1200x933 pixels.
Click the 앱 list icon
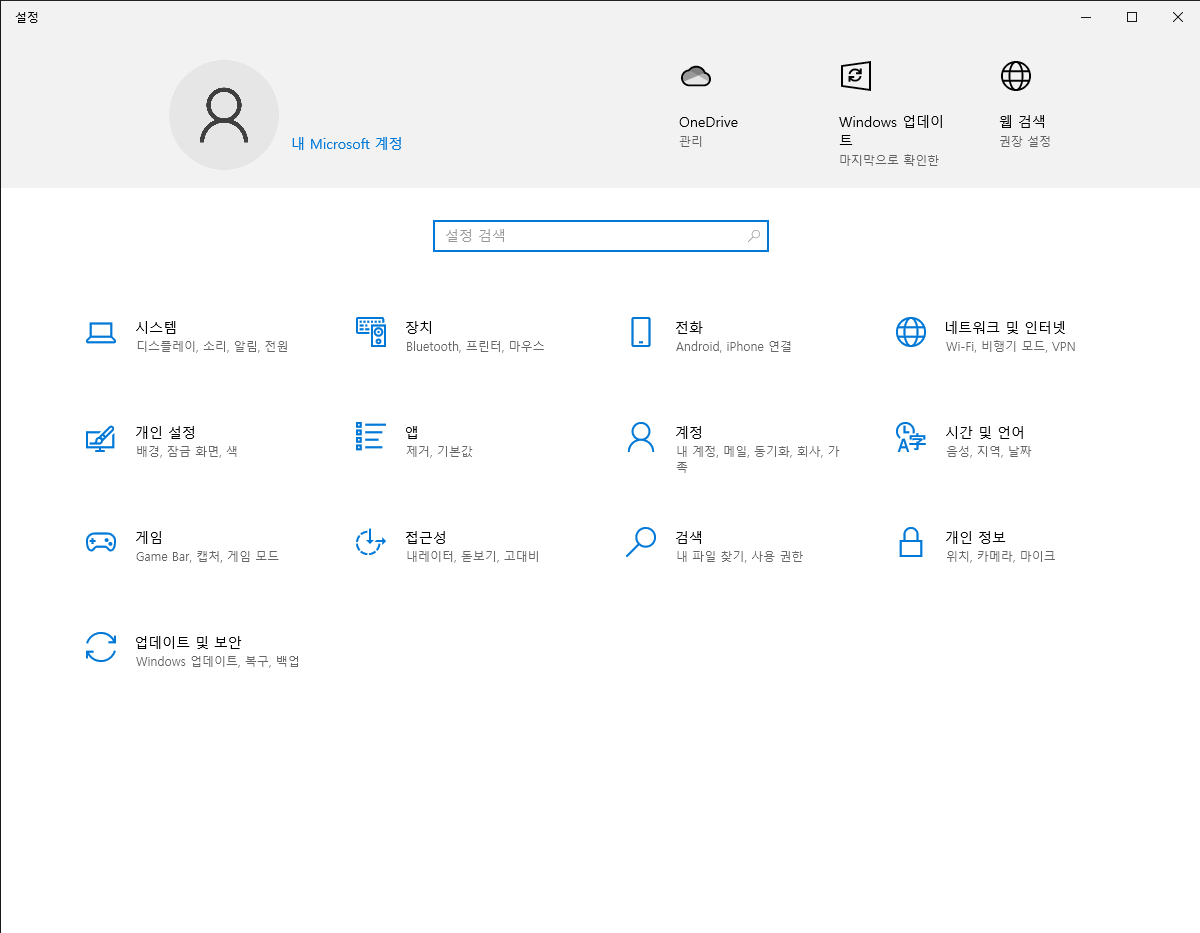pyautogui.click(x=371, y=436)
